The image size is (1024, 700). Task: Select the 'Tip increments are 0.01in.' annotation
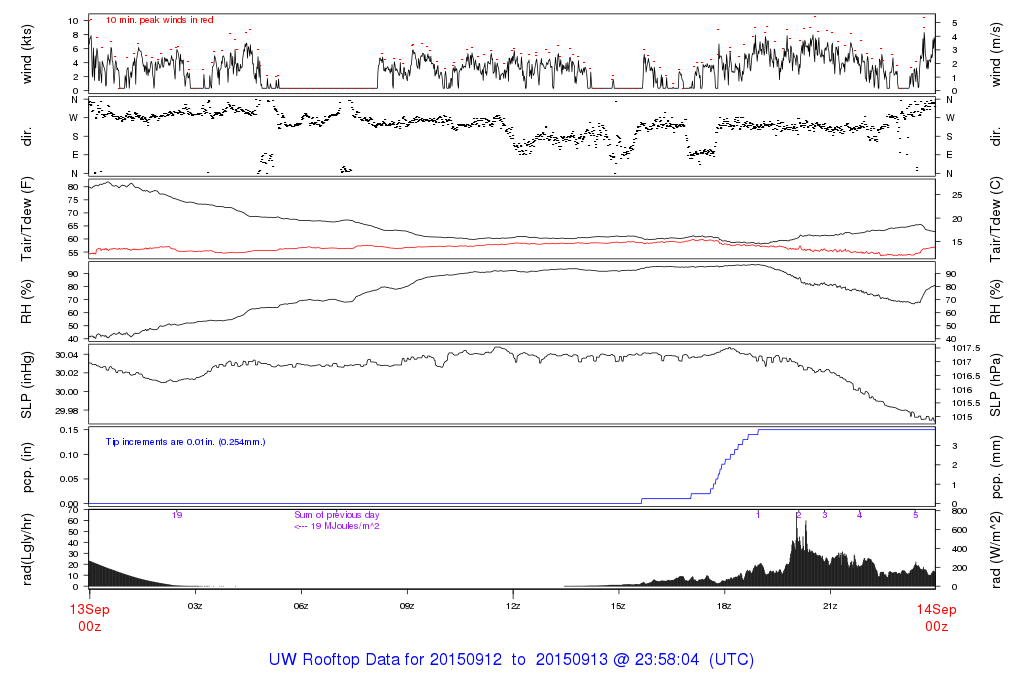186,441
